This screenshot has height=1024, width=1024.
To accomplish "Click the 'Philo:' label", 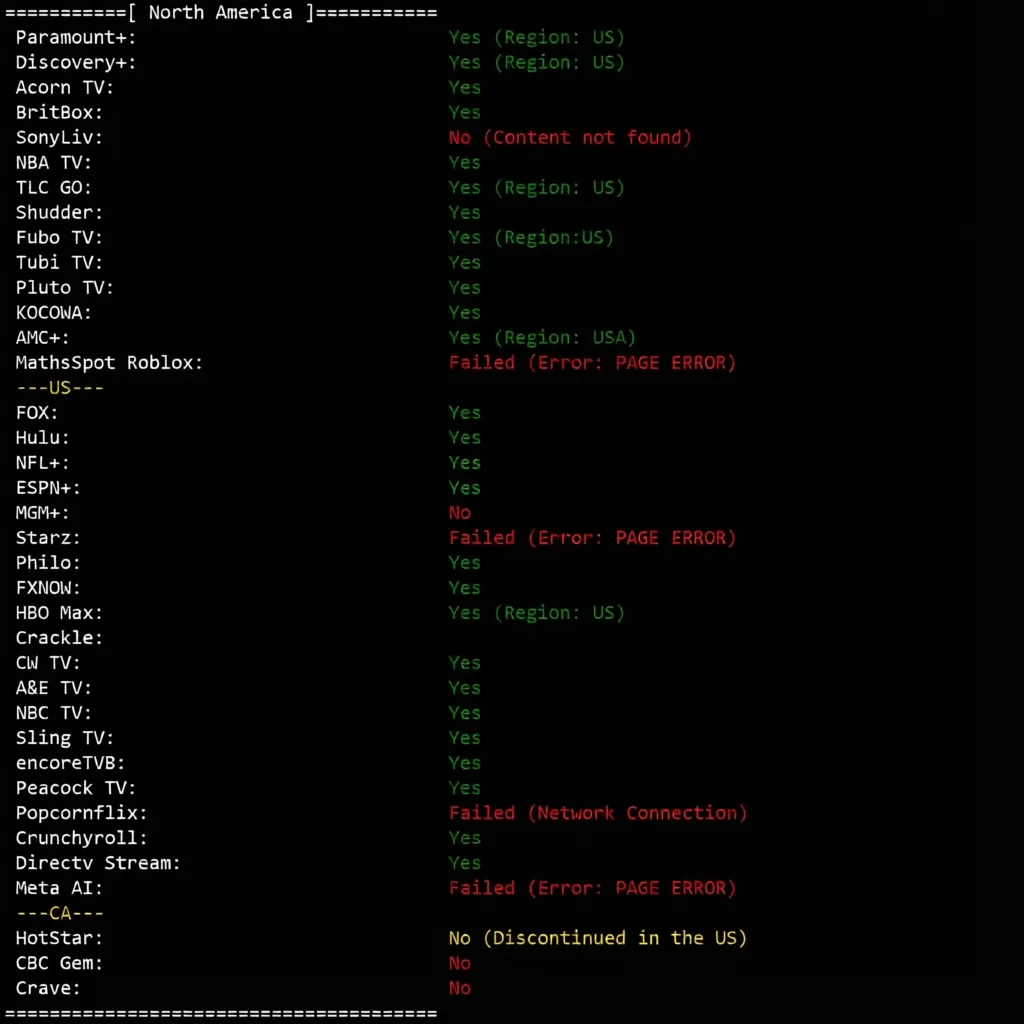I will [48, 563].
